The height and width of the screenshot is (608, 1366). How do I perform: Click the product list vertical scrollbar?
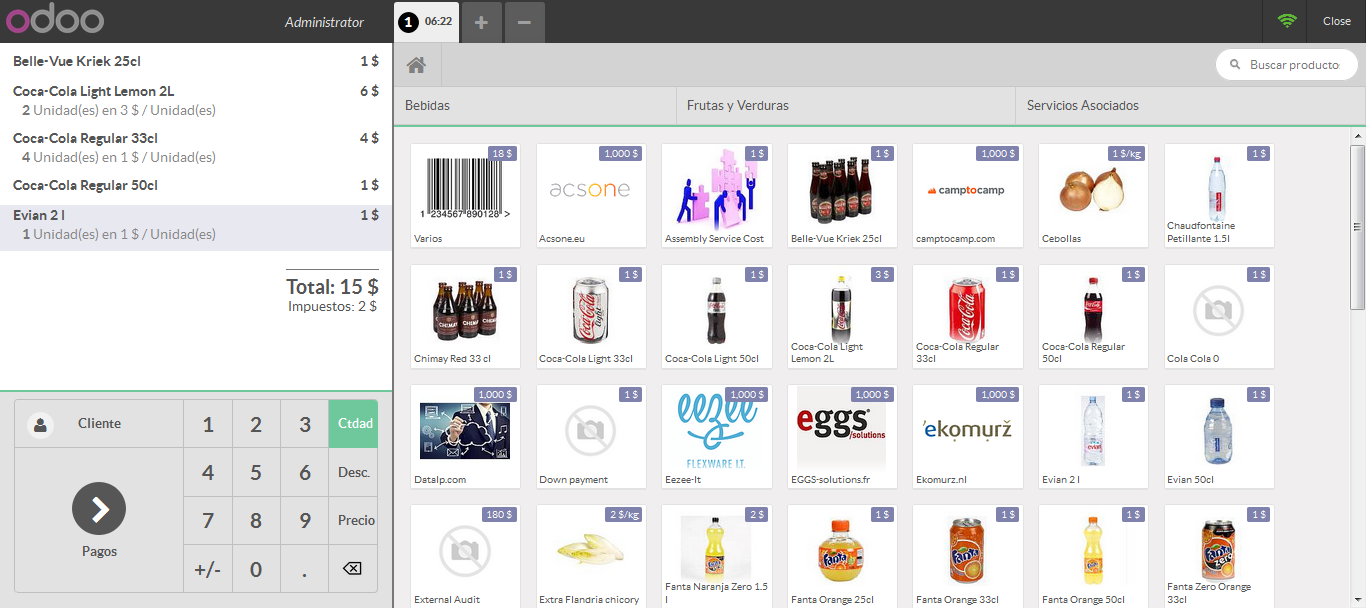point(1358,226)
